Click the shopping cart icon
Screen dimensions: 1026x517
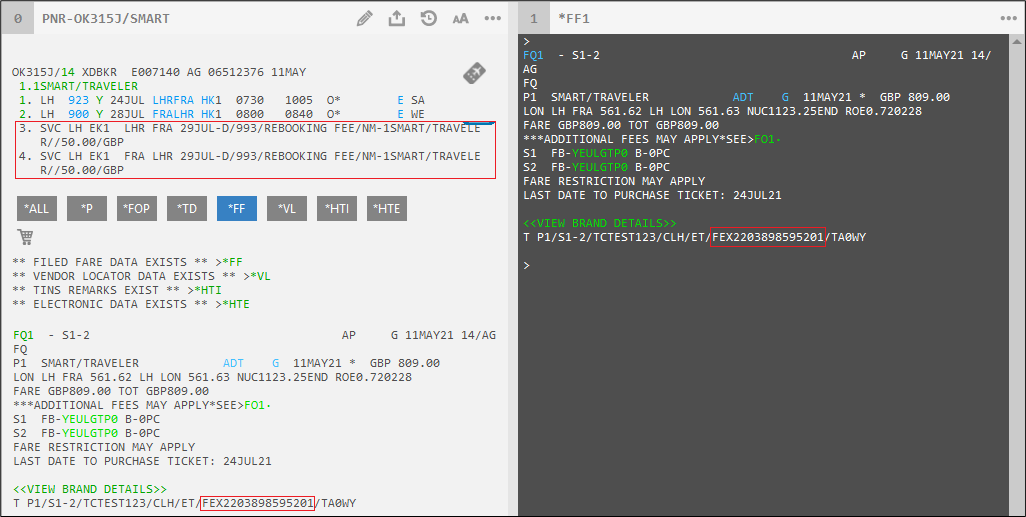tap(25, 237)
